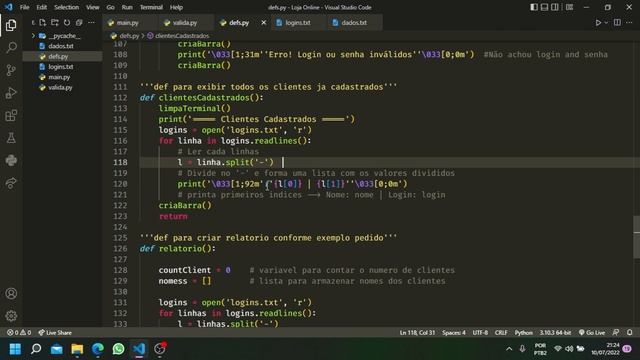Open the Live Share view icon
The image size is (640, 360).
[x=11, y=183]
